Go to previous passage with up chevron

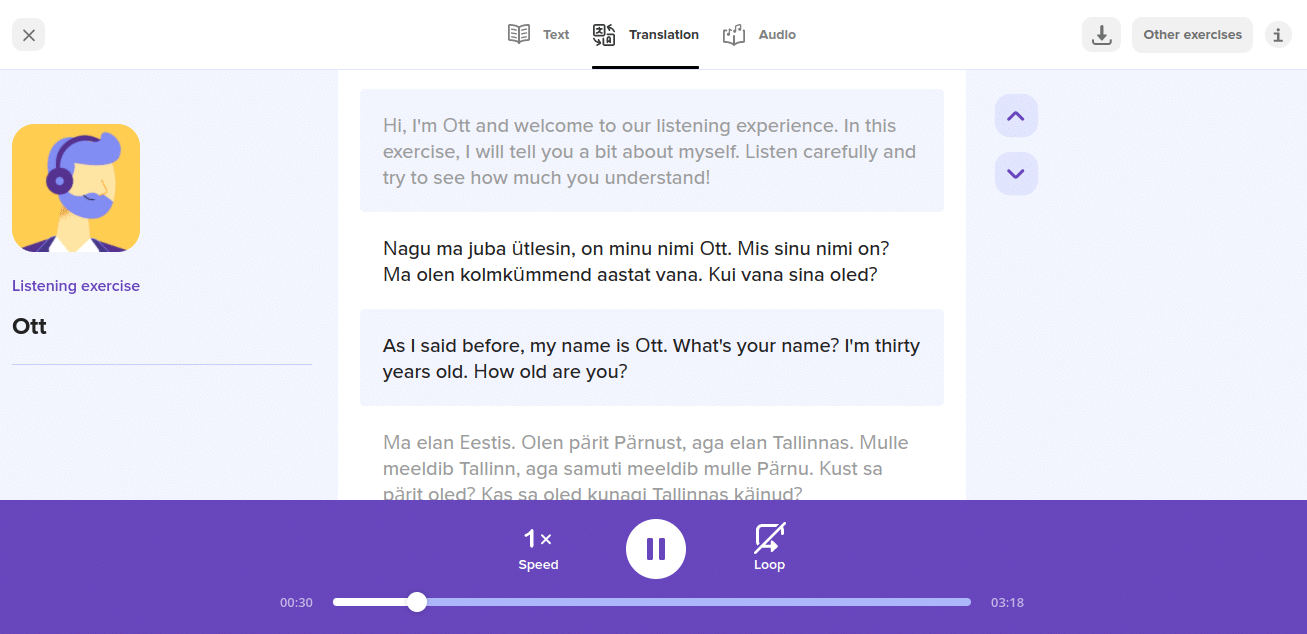[1016, 116]
